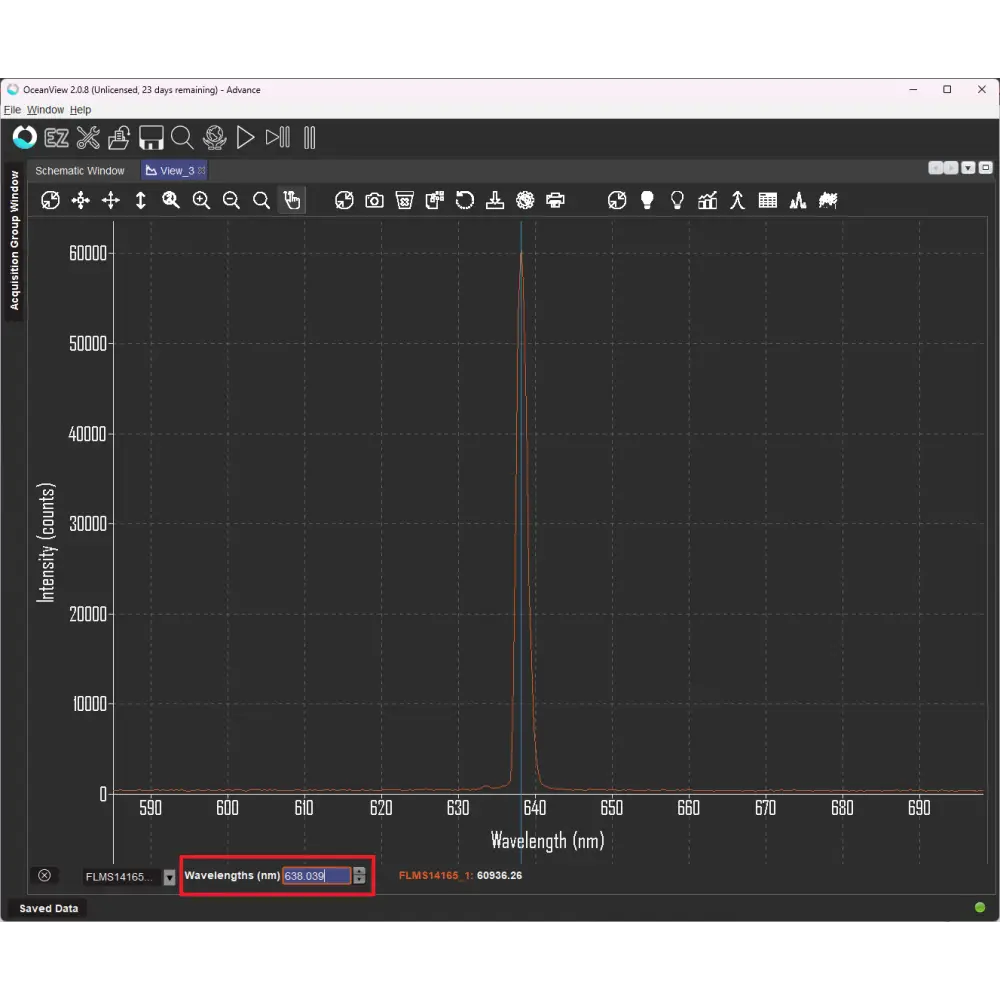
Task: Click the single-step acquisition button
Action: tap(277, 138)
